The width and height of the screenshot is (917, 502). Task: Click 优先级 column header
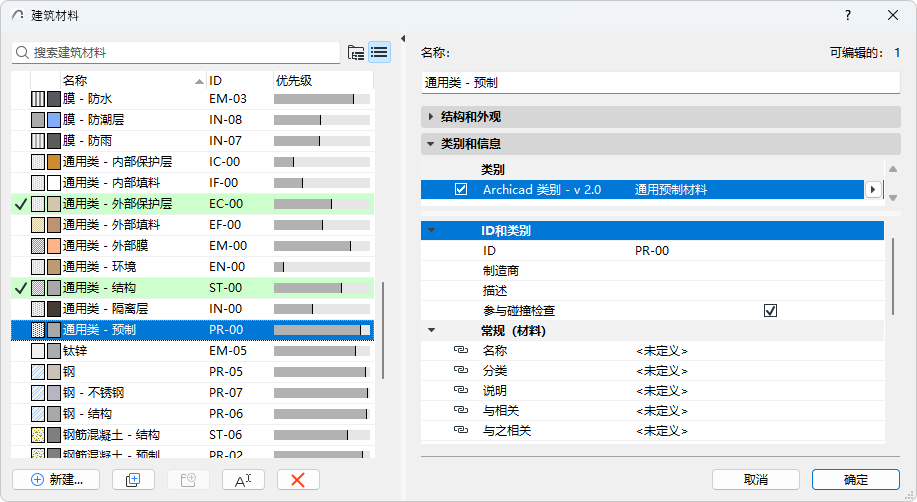323,81
